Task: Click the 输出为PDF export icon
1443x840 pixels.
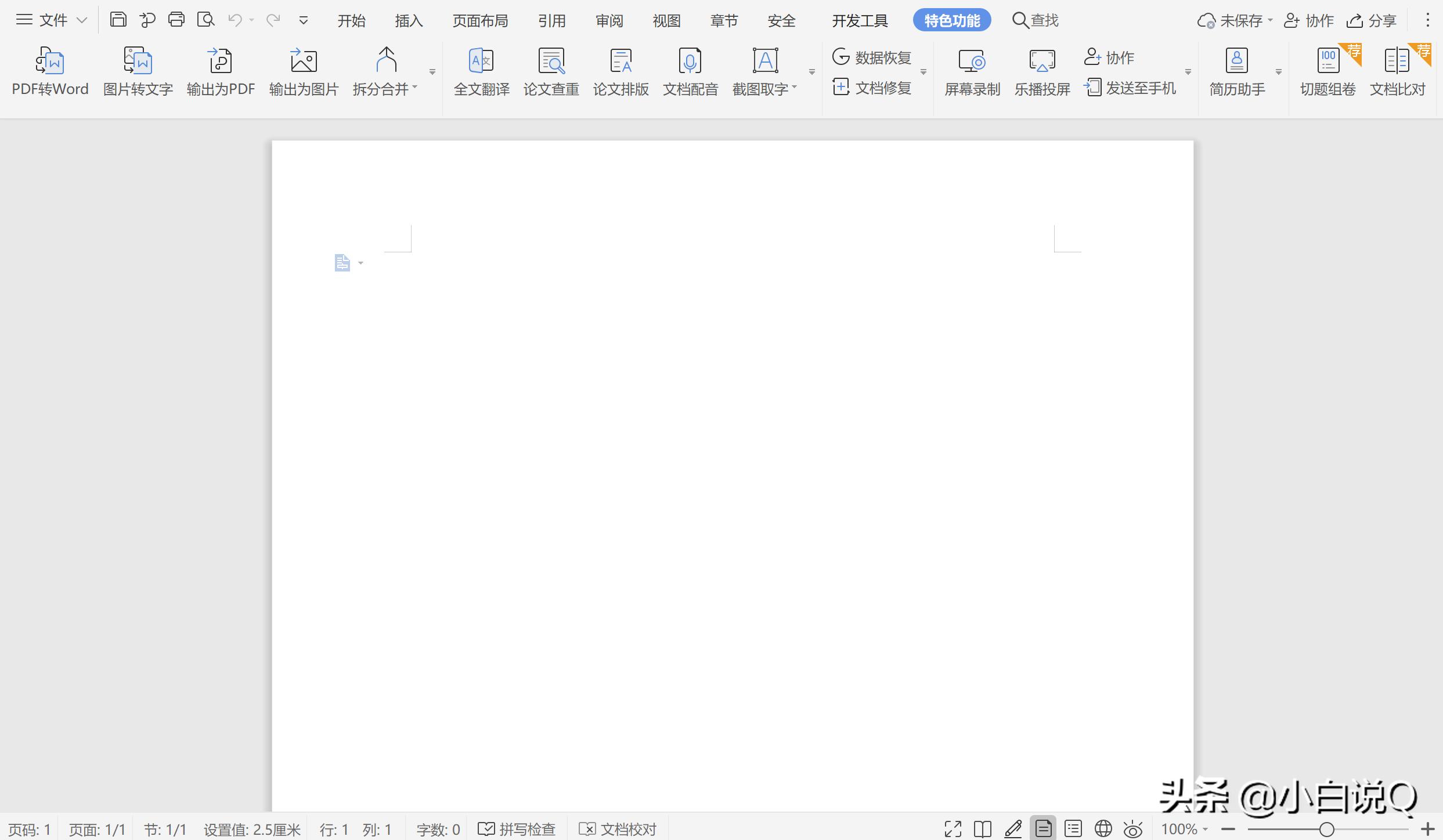Action: coord(220,61)
